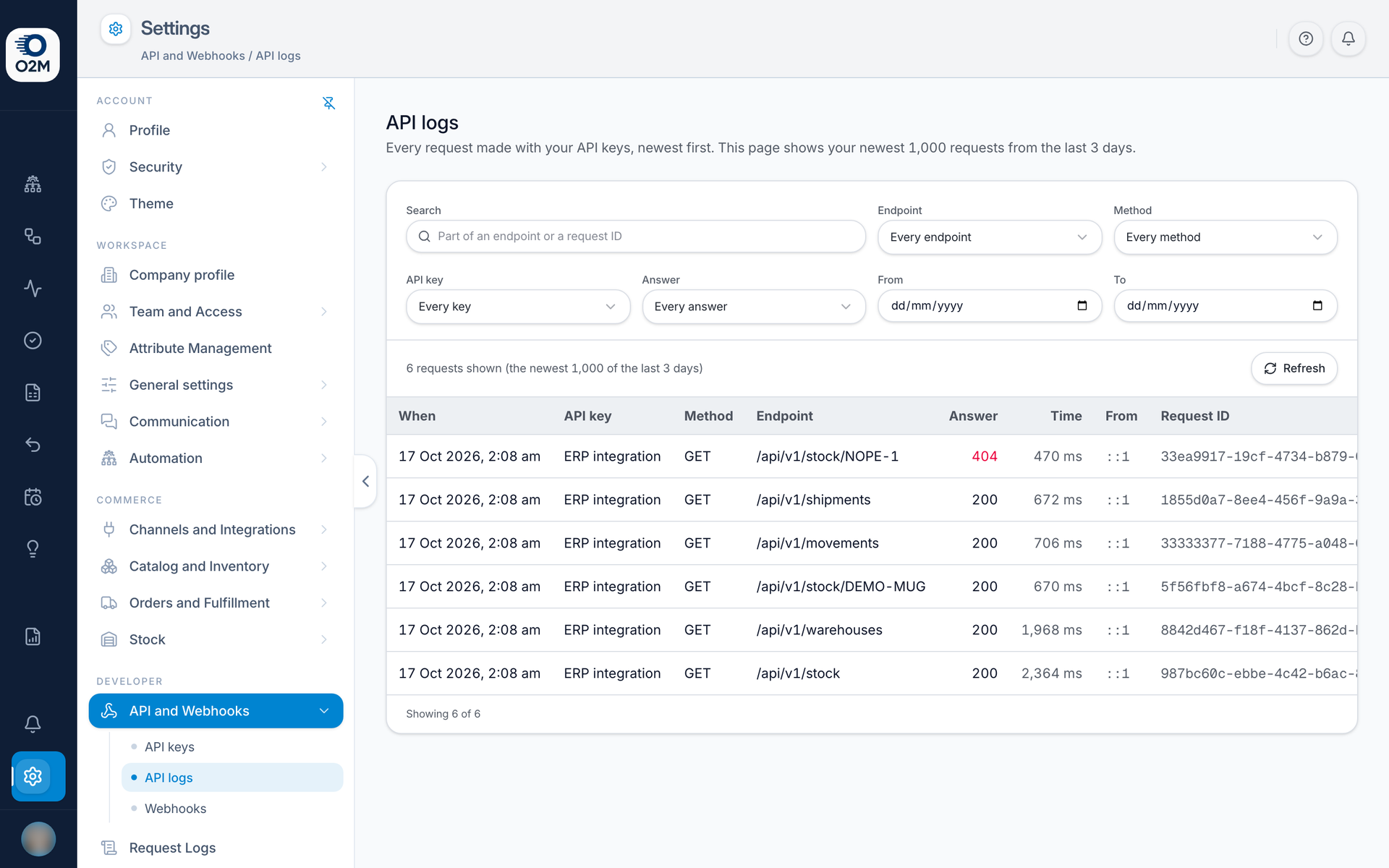Image resolution: width=1389 pixels, height=868 pixels.
Task: Select the /api/v1/stock/DEMO-MUG endpoint cell
Action: point(841,587)
